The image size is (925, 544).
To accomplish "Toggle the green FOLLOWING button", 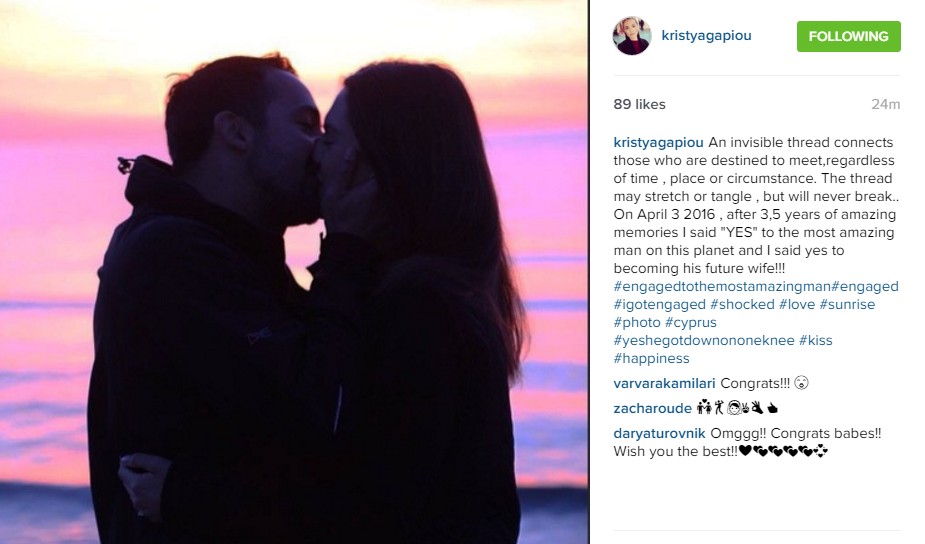I will point(848,37).
